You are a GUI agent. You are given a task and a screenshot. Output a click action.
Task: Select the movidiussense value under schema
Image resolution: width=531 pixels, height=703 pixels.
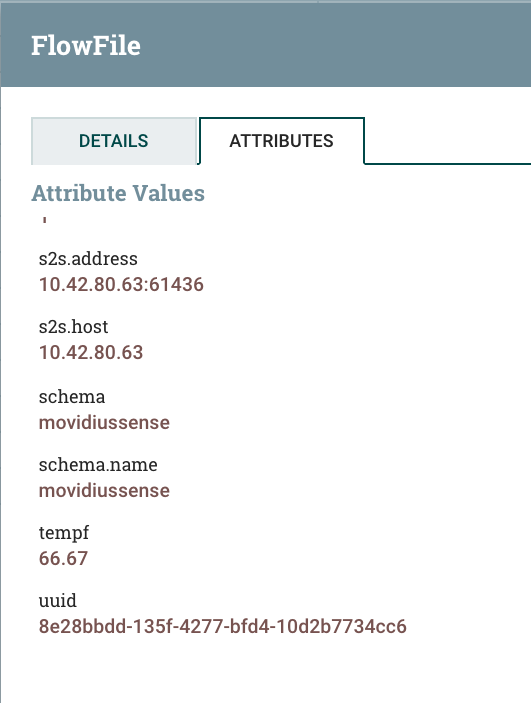click(x=104, y=423)
